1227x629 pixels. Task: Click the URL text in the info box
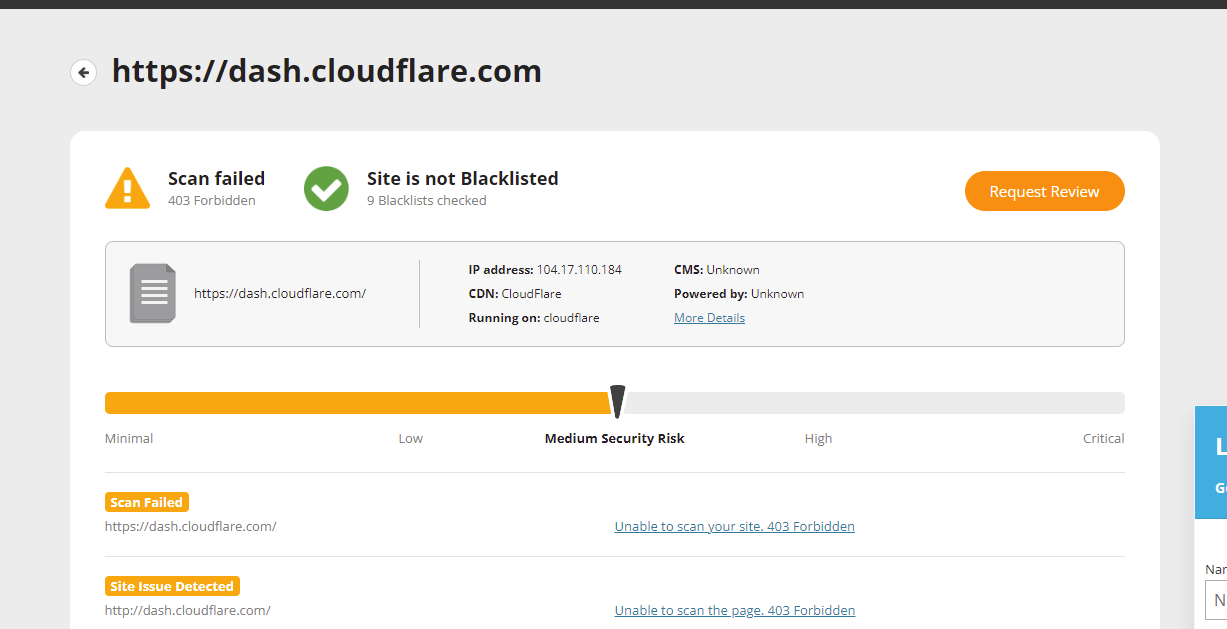point(280,294)
